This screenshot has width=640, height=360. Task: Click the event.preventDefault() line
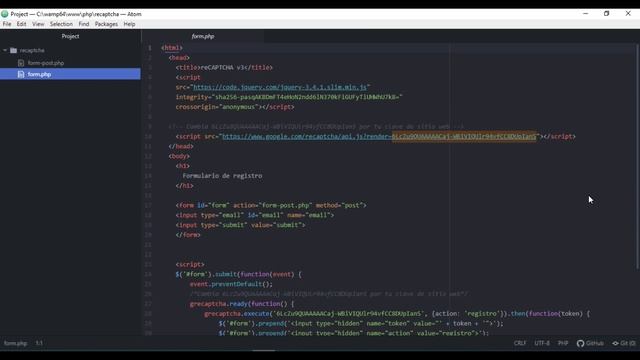tap(231, 284)
